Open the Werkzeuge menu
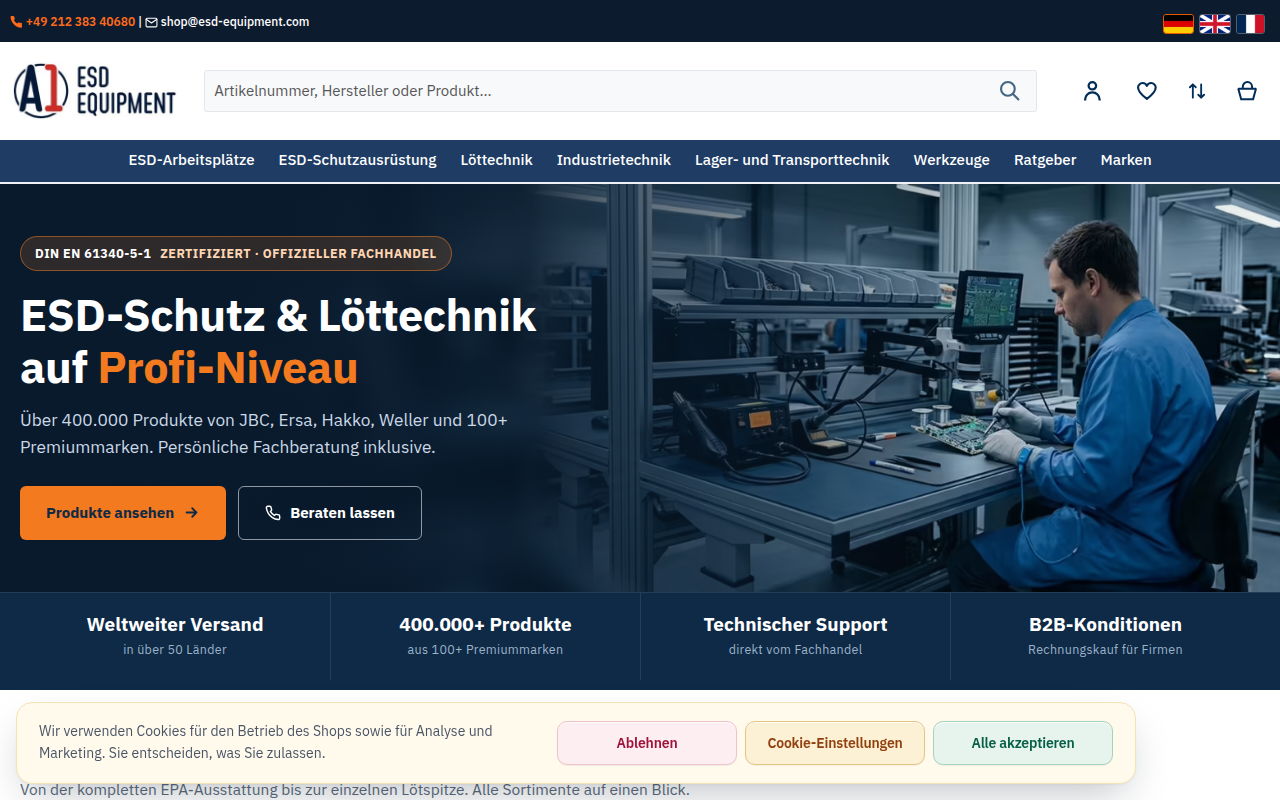This screenshot has width=1280, height=800. point(952,160)
